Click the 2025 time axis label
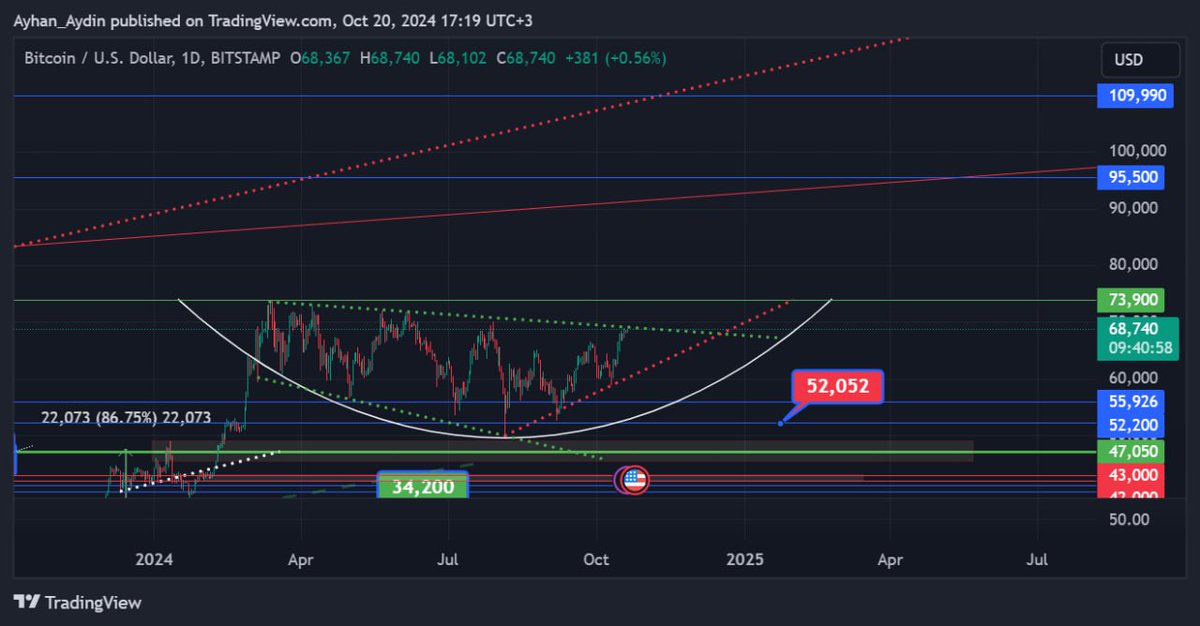 click(745, 559)
